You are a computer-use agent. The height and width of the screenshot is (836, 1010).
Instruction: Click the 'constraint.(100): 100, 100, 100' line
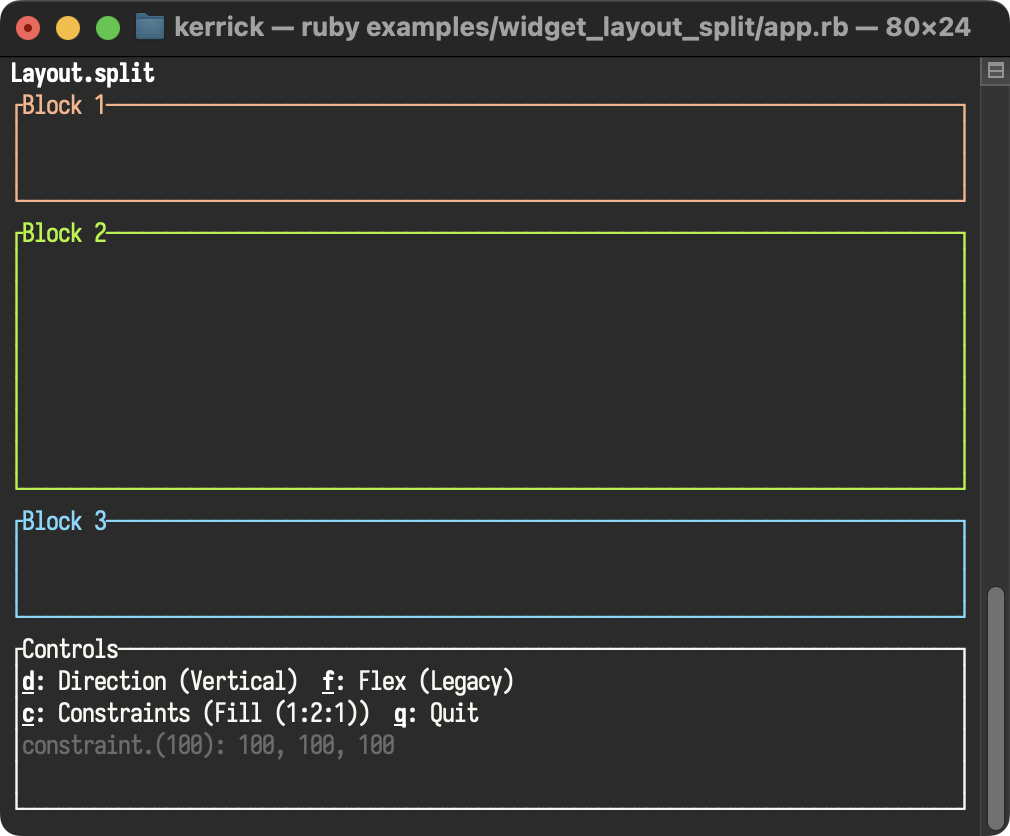click(208, 745)
